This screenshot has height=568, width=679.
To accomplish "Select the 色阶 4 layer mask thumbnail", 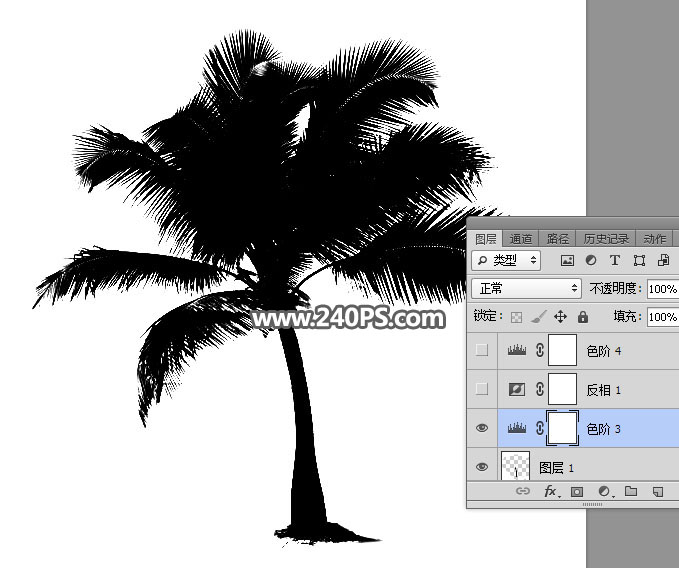I will [563, 350].
